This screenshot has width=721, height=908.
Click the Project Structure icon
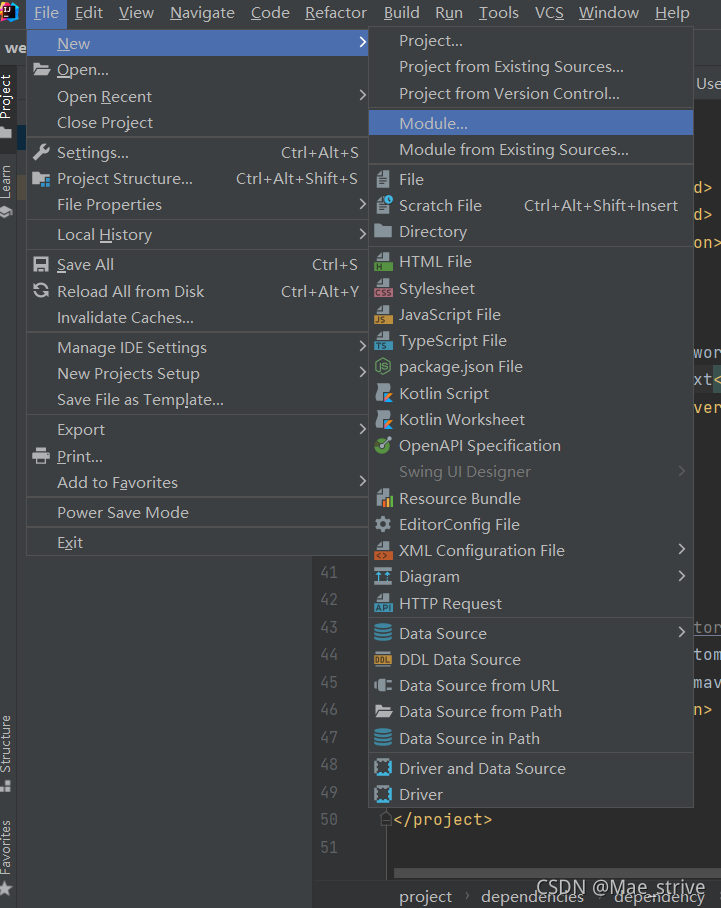41,179
